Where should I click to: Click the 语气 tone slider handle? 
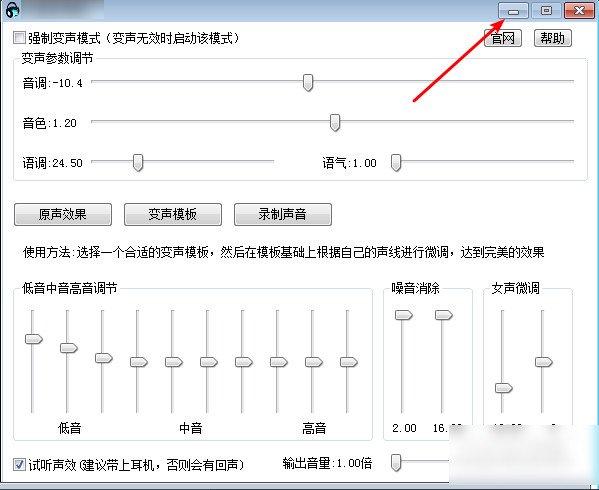tap(396, 163)
